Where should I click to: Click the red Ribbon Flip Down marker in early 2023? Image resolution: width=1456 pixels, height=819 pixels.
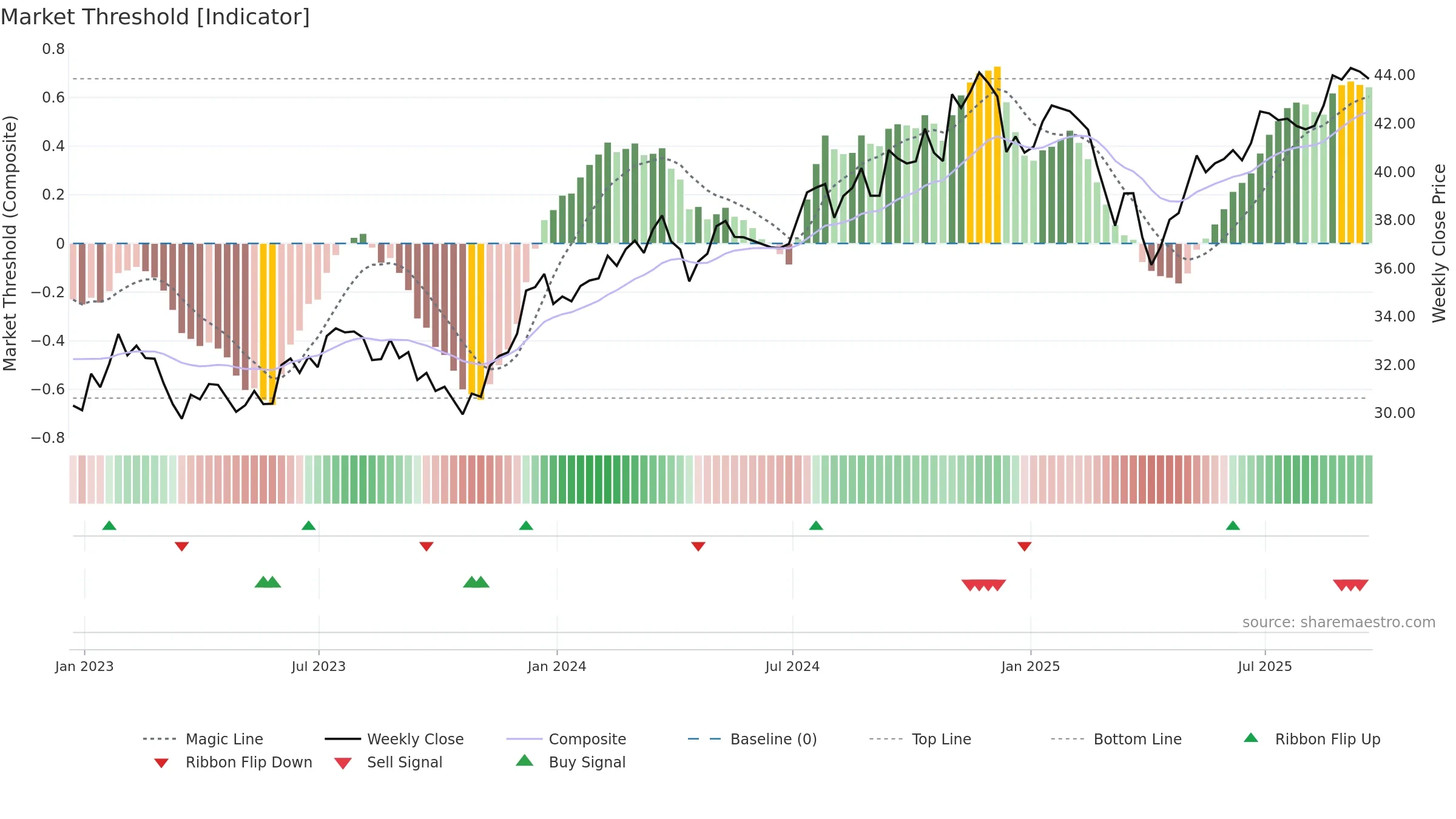[181, 547]
